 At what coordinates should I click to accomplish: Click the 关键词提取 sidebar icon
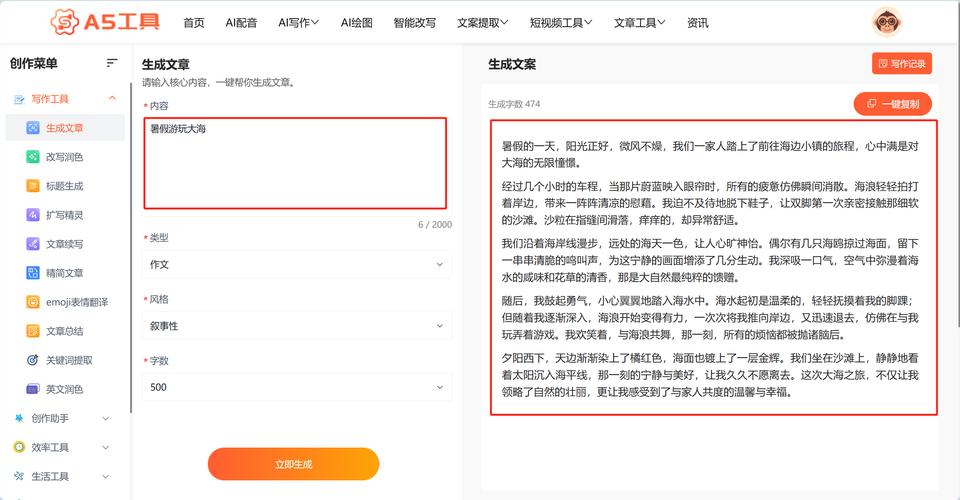(x=33, y=360)
